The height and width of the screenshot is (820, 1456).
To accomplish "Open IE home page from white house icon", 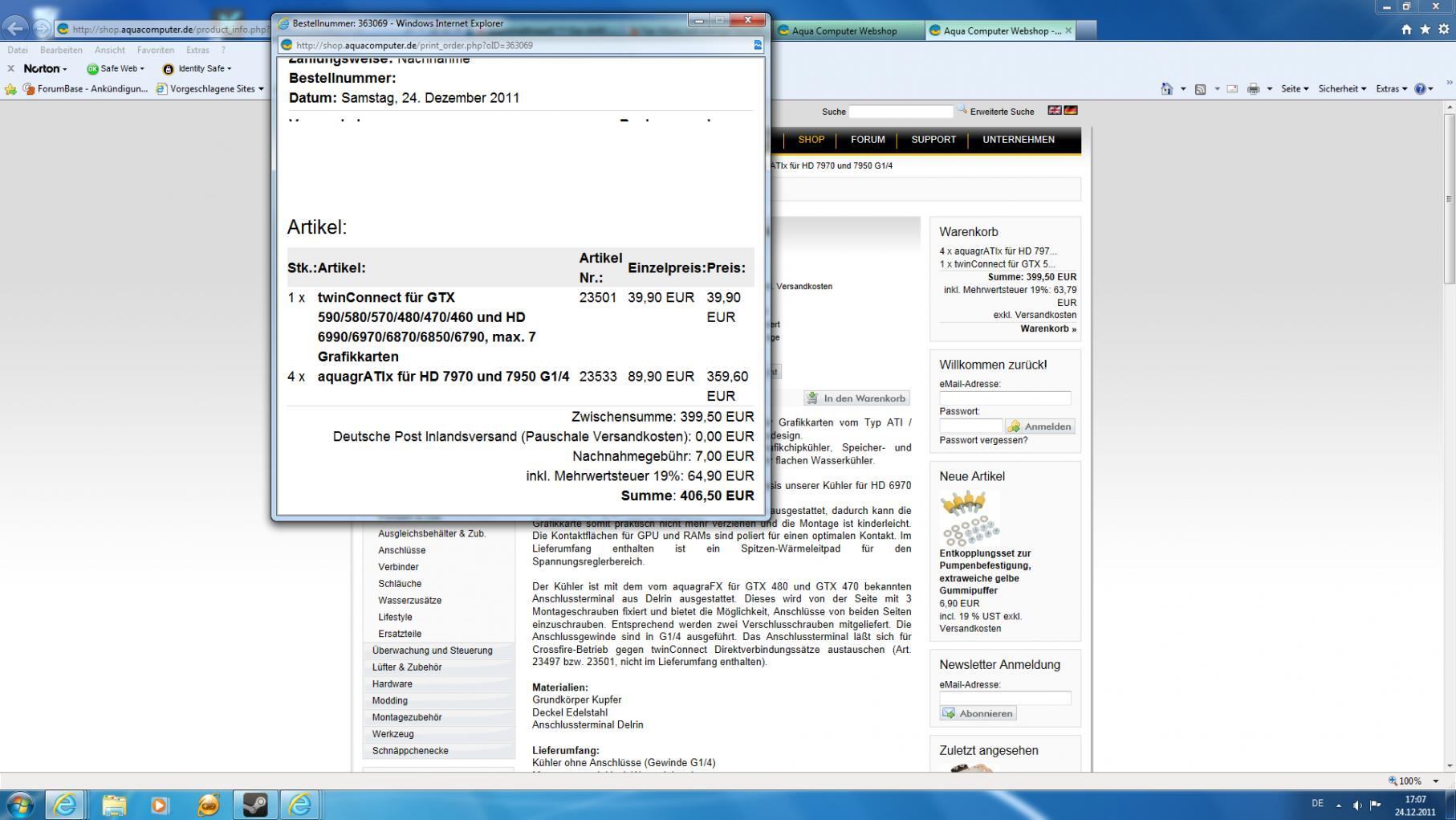I will tap(1406, 30).
